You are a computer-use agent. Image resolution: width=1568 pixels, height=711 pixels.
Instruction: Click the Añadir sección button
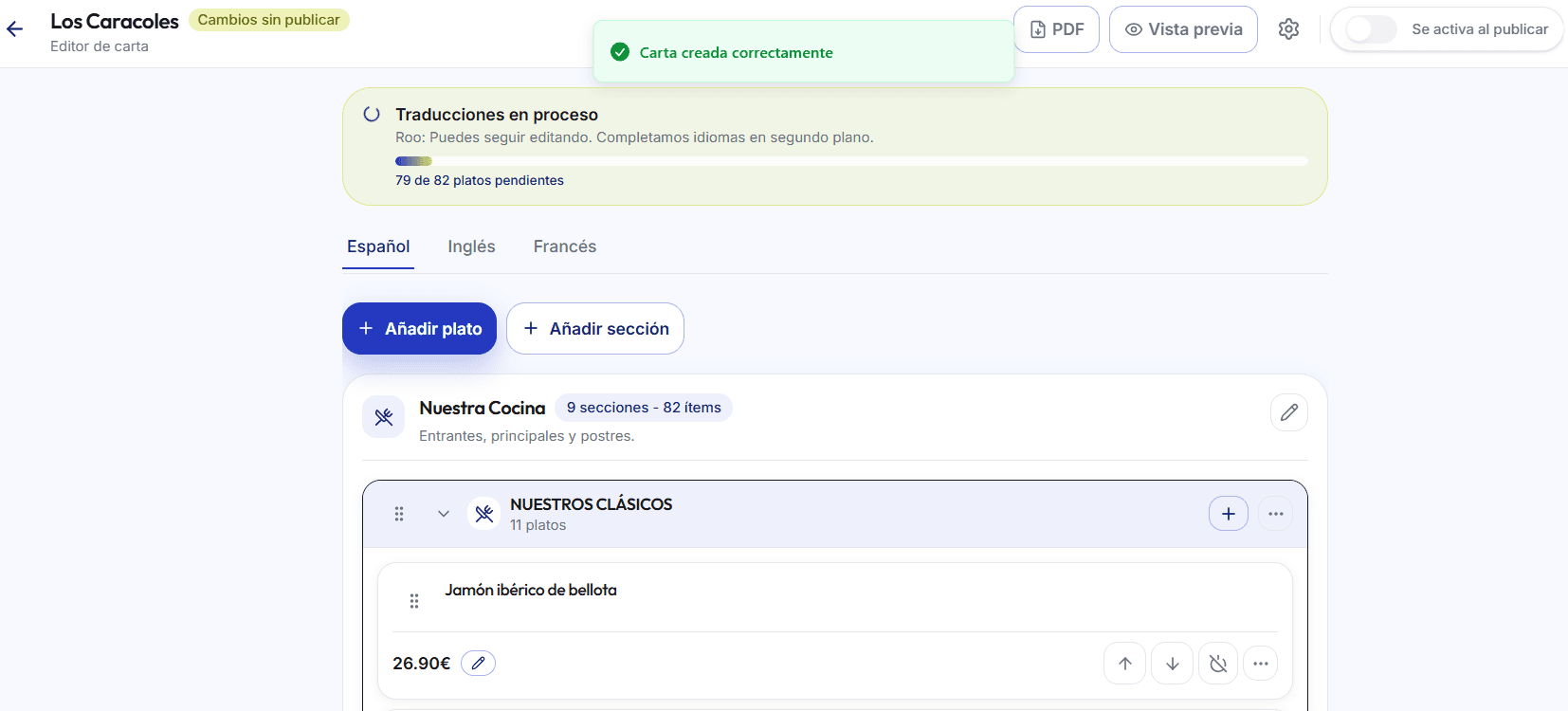[x=595, y=329]
